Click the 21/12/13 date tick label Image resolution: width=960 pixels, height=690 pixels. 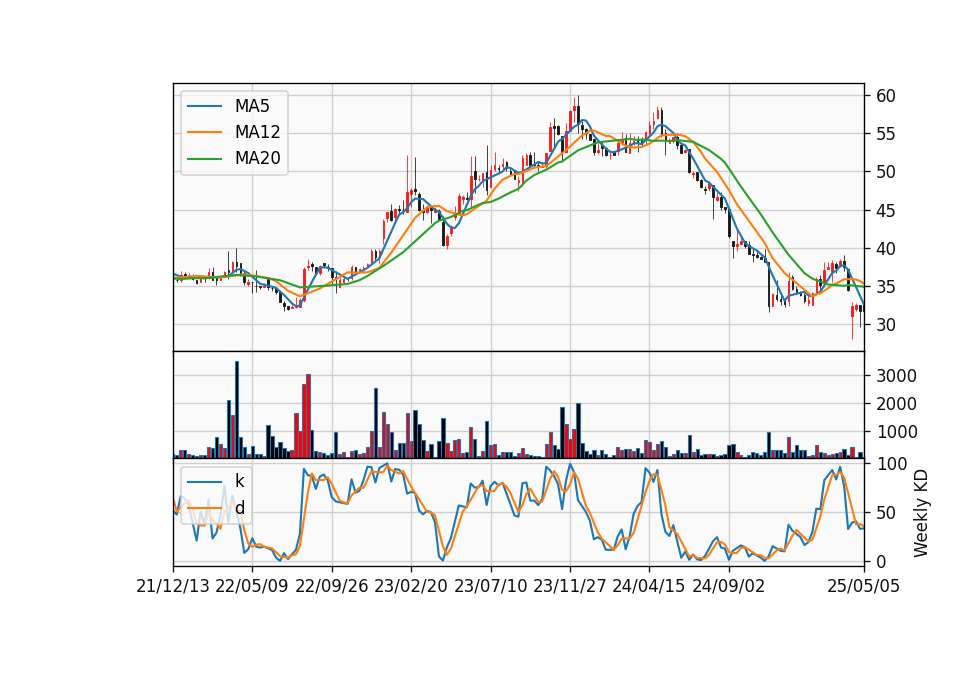pyautogui.click(x=173, y=586)
